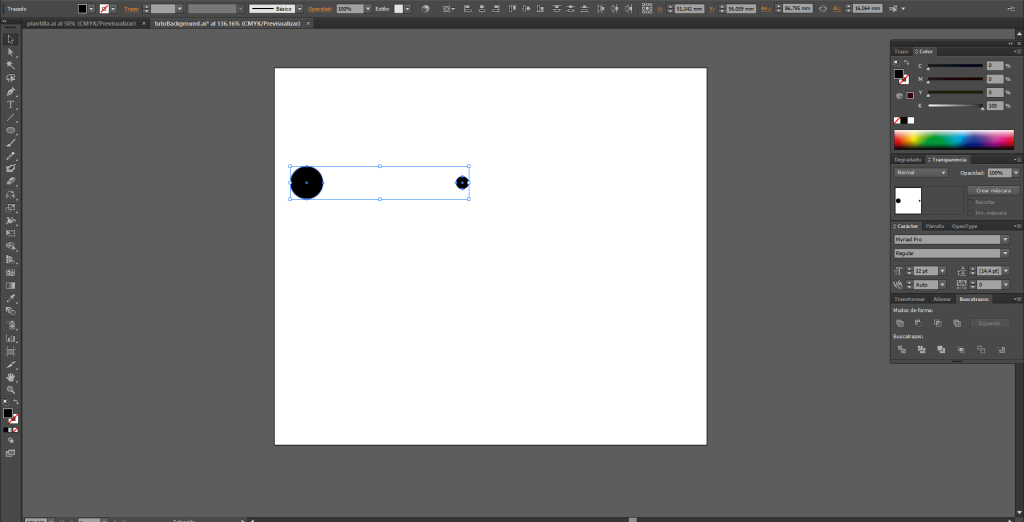Click the Crear máscara button
The height and width of the screenshot is (522, 1024).
coord(993,191)
